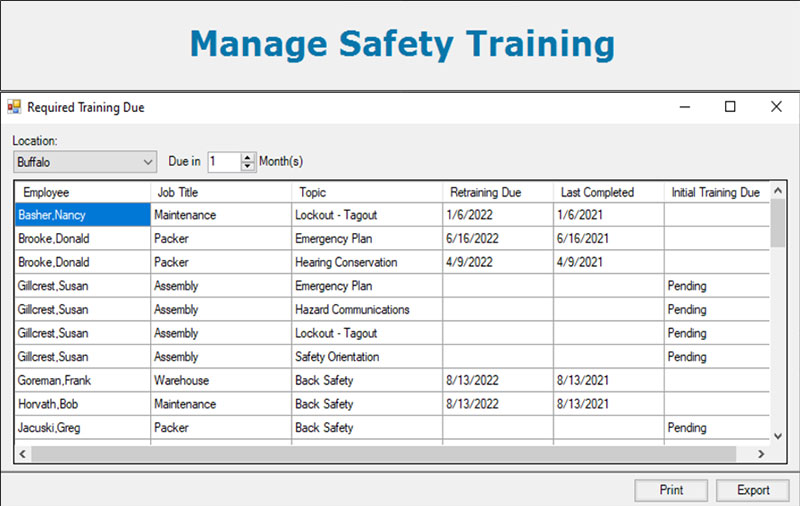The image size is (800, 506).
Task: Select Gillcrest,Susan in Hazard Communications row
Action: [x=83, y=310]
